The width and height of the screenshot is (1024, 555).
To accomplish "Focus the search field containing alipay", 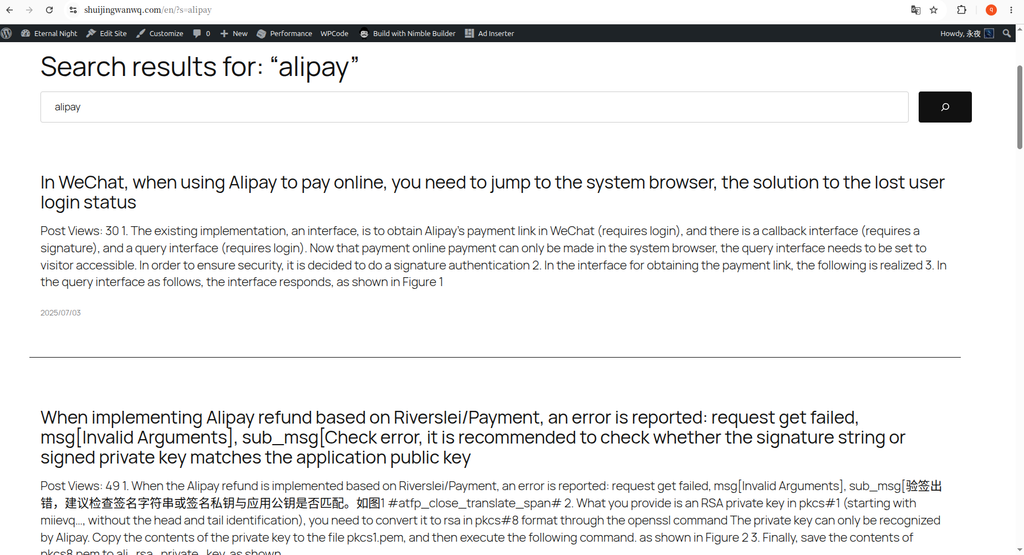I will point(474,107).
